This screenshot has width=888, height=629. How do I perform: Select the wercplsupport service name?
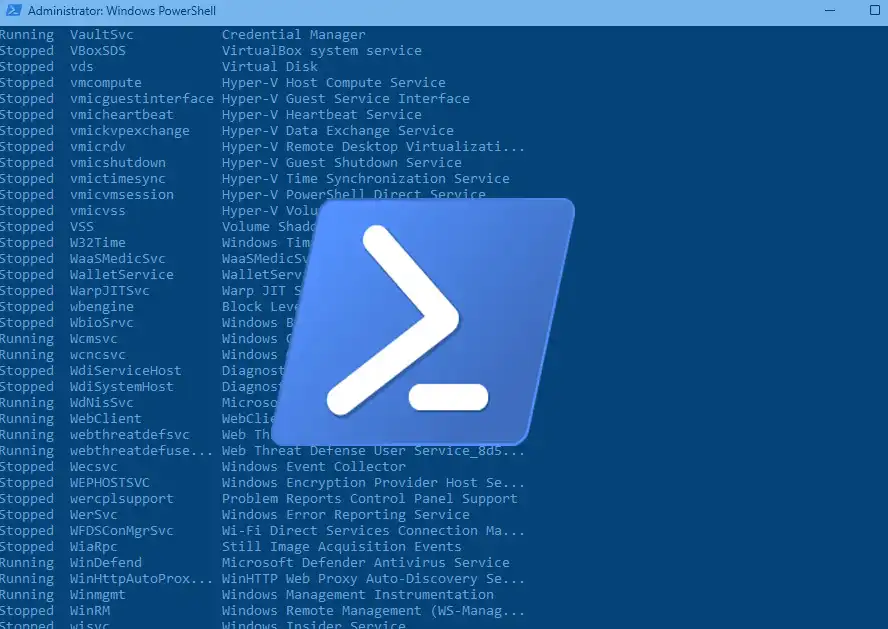tap(122, 499)
